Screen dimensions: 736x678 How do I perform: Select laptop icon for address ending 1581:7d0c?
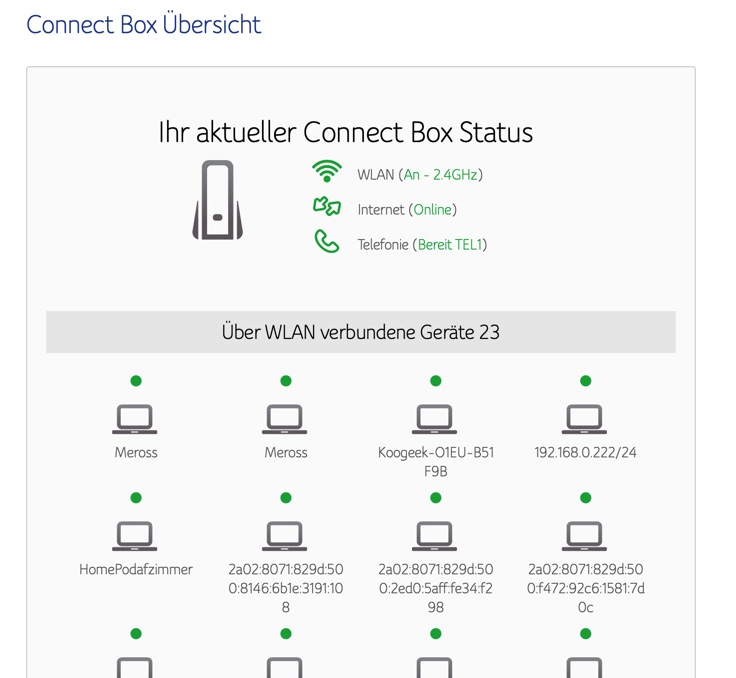coord(585,536)
